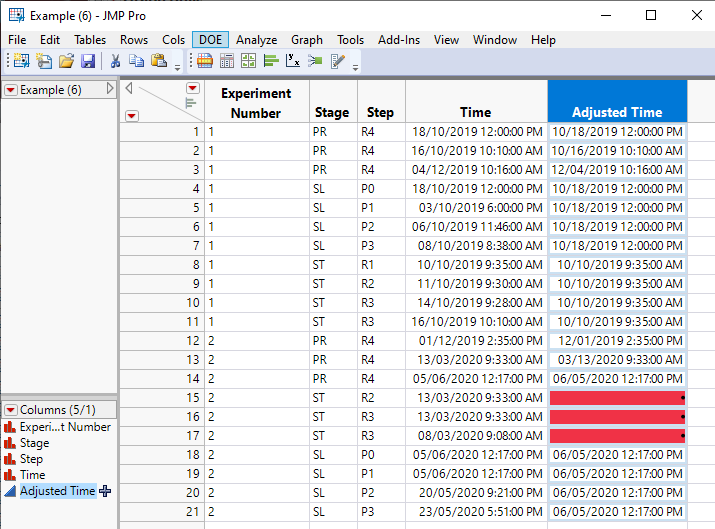Click red bar icon next to Stage column
This screenshot has width=715, height=529.
pyautogui.click(x=10, y=443)
